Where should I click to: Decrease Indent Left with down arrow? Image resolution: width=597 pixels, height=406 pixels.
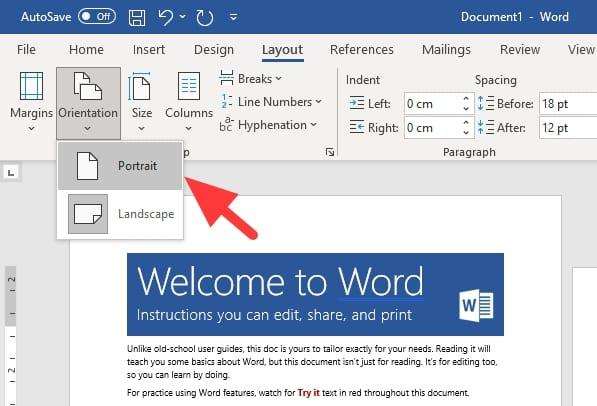pyautogui.click(x=466, y=109)
